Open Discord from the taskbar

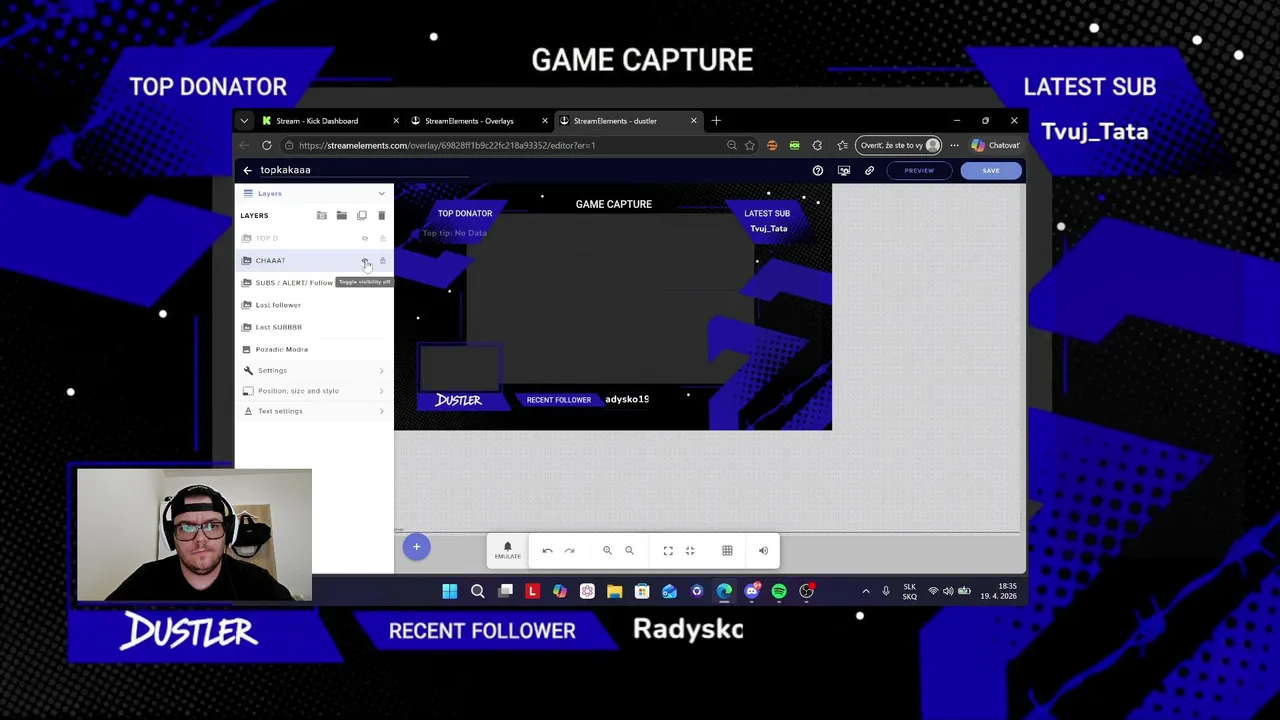[x=752, y=591]
